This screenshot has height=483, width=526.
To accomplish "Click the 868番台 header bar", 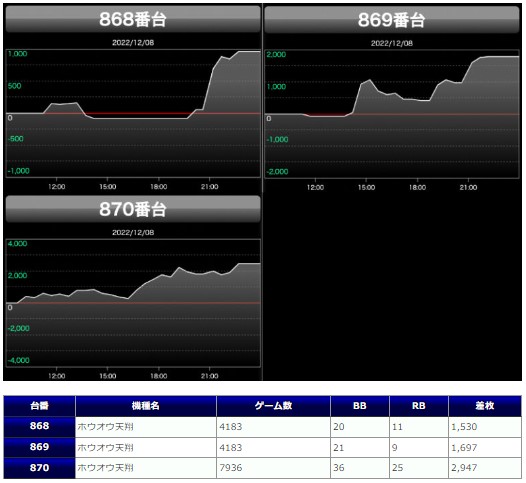I will coord(133,19).
